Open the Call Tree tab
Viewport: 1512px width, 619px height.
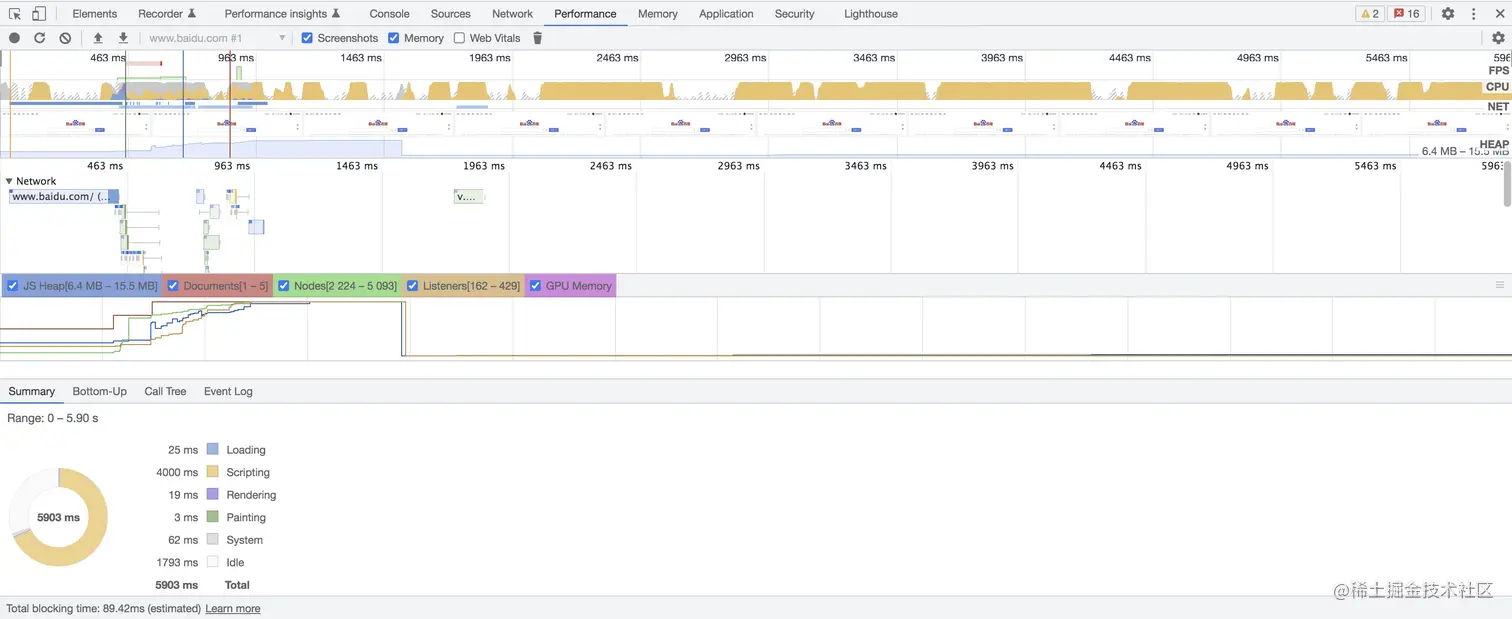pyautogui.click(x=165, y=391)
